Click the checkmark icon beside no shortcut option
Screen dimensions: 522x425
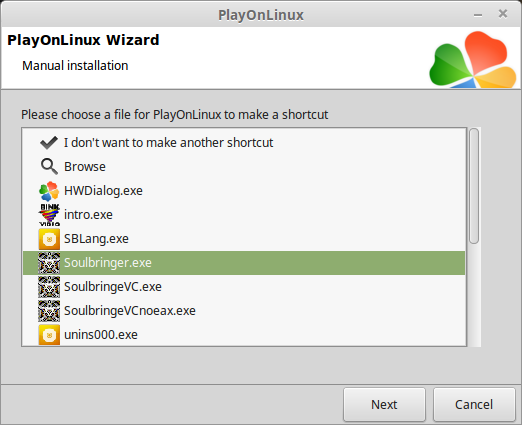click(x=49, y=143)
